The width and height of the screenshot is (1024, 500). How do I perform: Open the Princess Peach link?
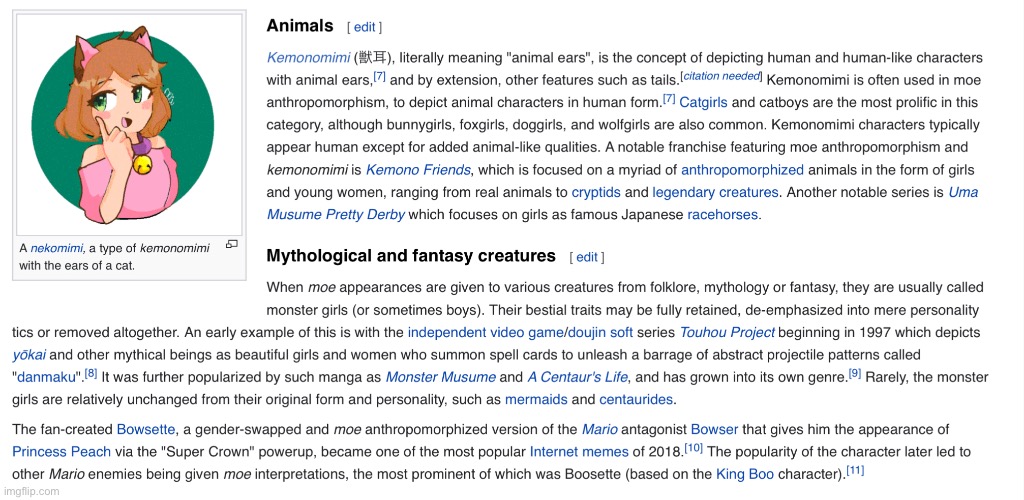61,452
